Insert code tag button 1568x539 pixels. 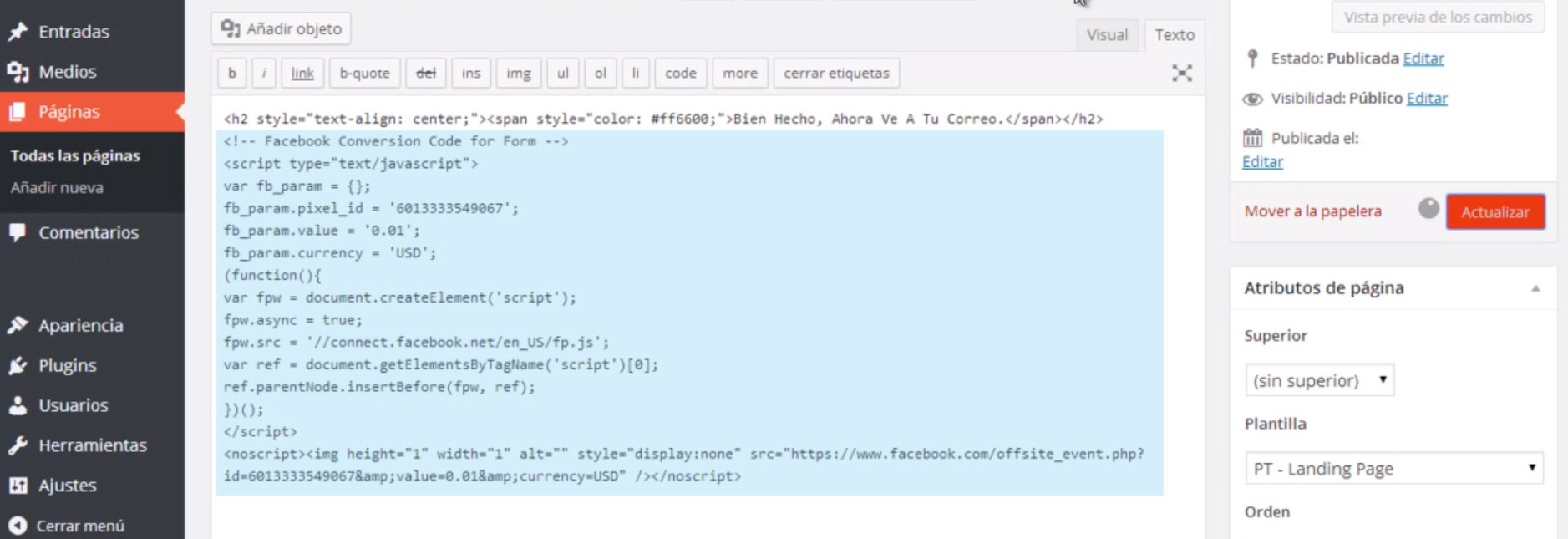pos(681,74)
